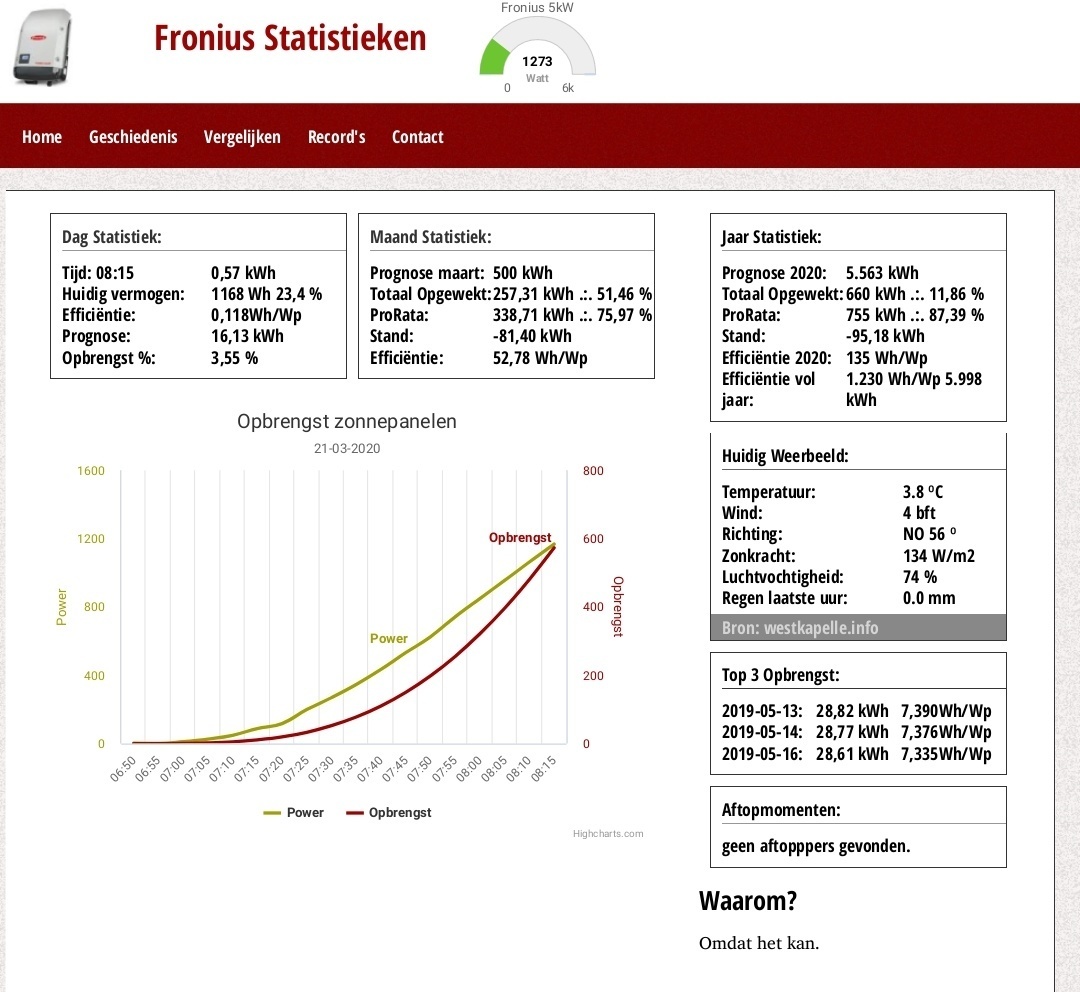Select the wind 4 bft value
Image resolution: width=1080 pixels, height=992 pixels.
919,513
